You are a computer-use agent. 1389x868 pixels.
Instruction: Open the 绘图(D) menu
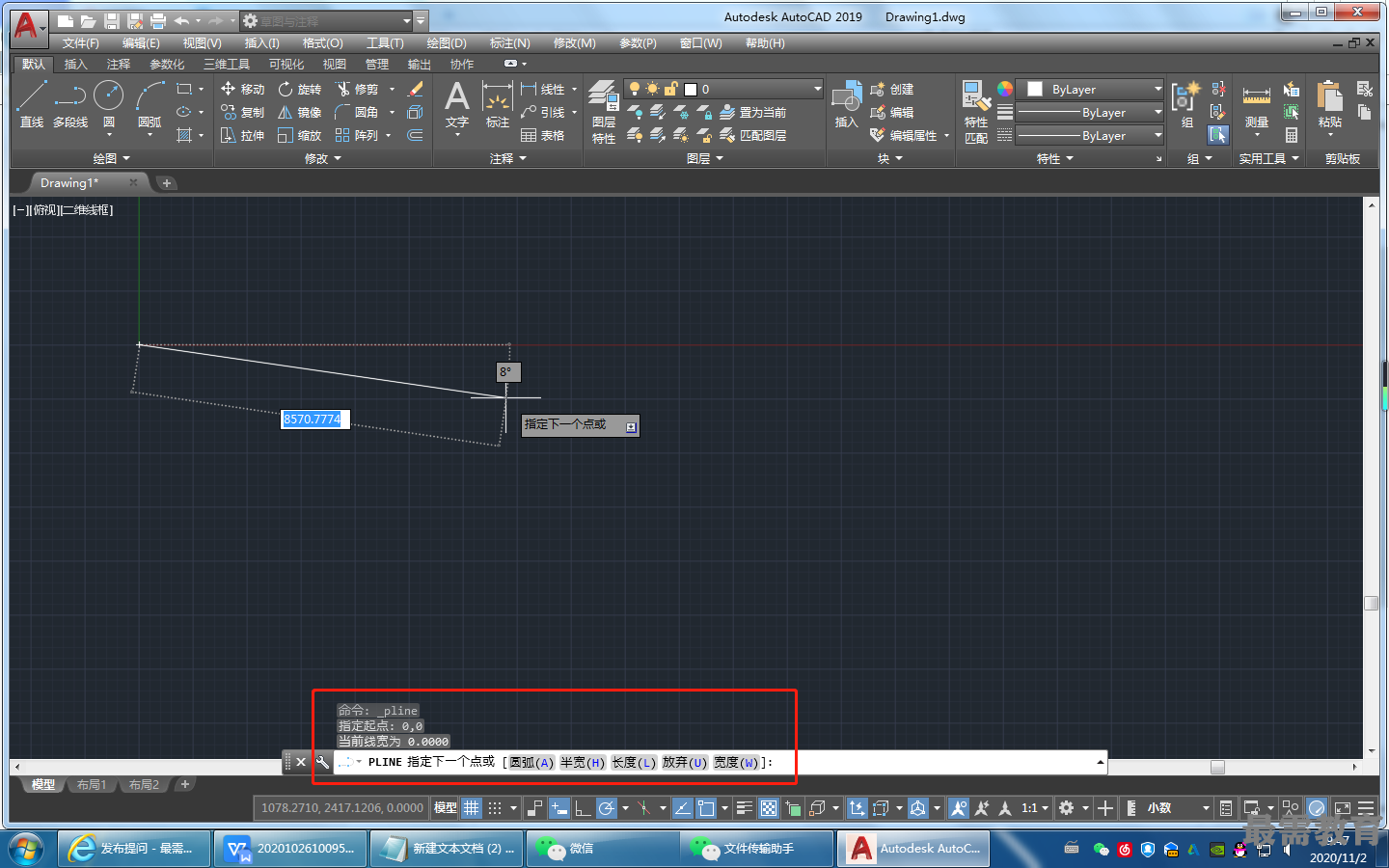click(447, 43)
